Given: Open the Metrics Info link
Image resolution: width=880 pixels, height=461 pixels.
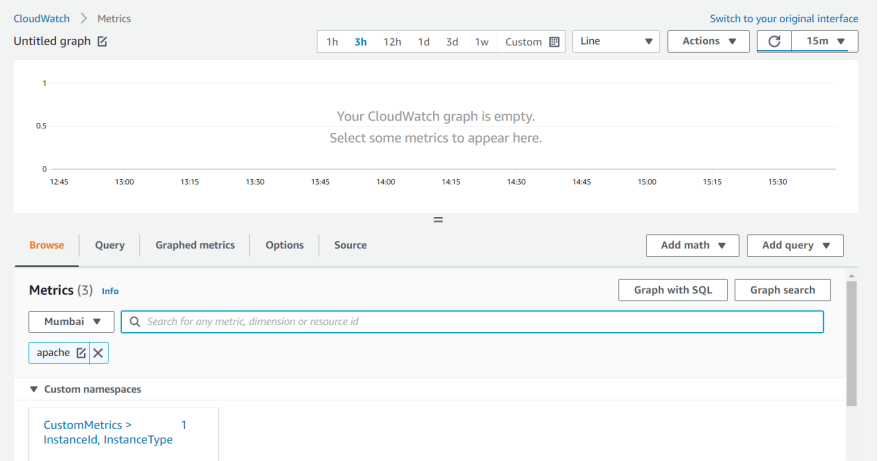Looking at the screenshot, I should (x=110, y=291).
